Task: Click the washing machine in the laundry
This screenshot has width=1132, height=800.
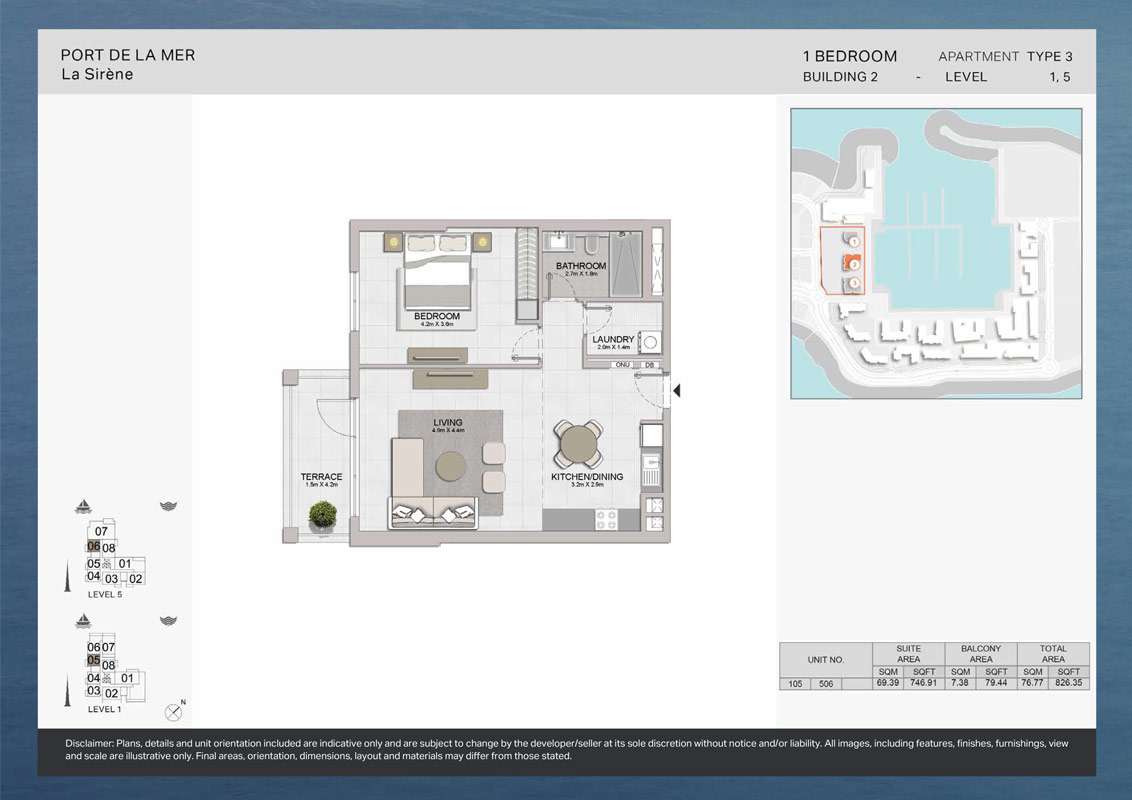Action: 651,343
